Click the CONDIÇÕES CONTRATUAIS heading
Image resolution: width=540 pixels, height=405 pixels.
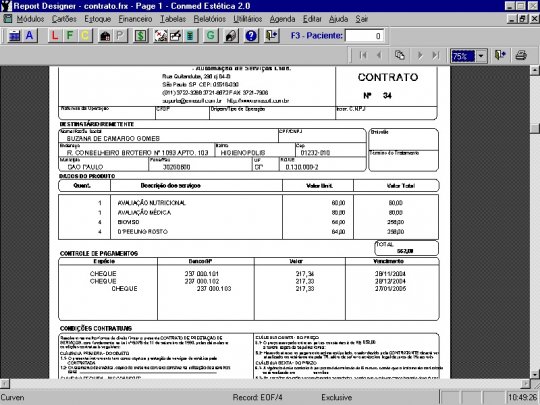click(96, 329)
